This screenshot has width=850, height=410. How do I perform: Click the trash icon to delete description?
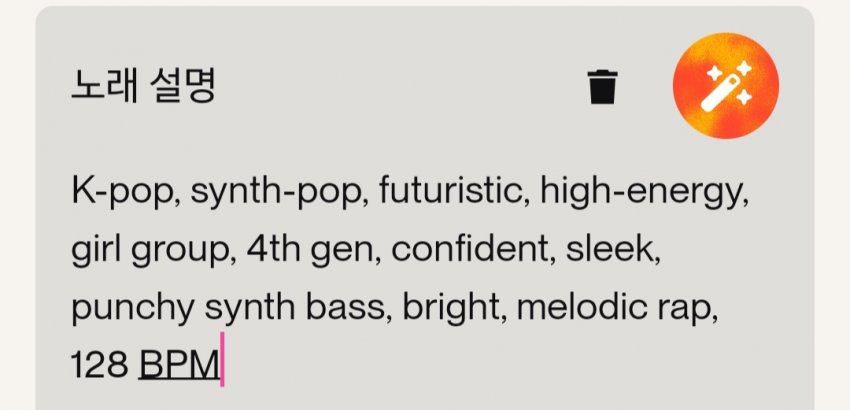[x=602, y=87]
